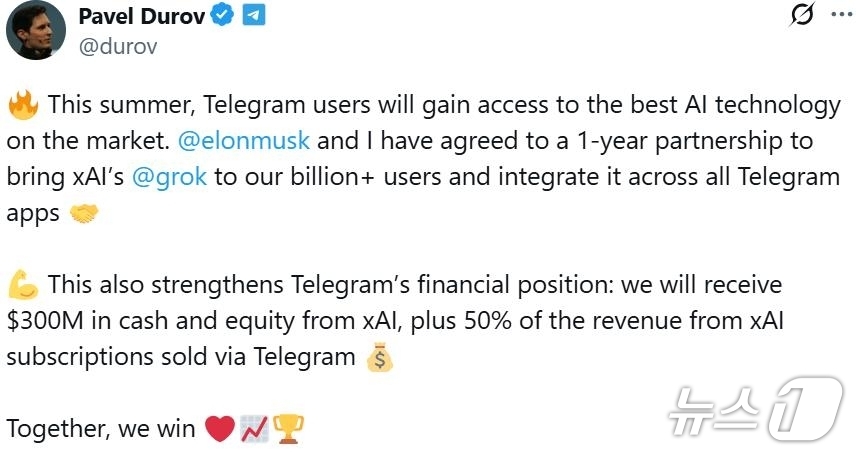Click the @durov handle text
The height and width of the screenshot is (454, 856).
118,46
